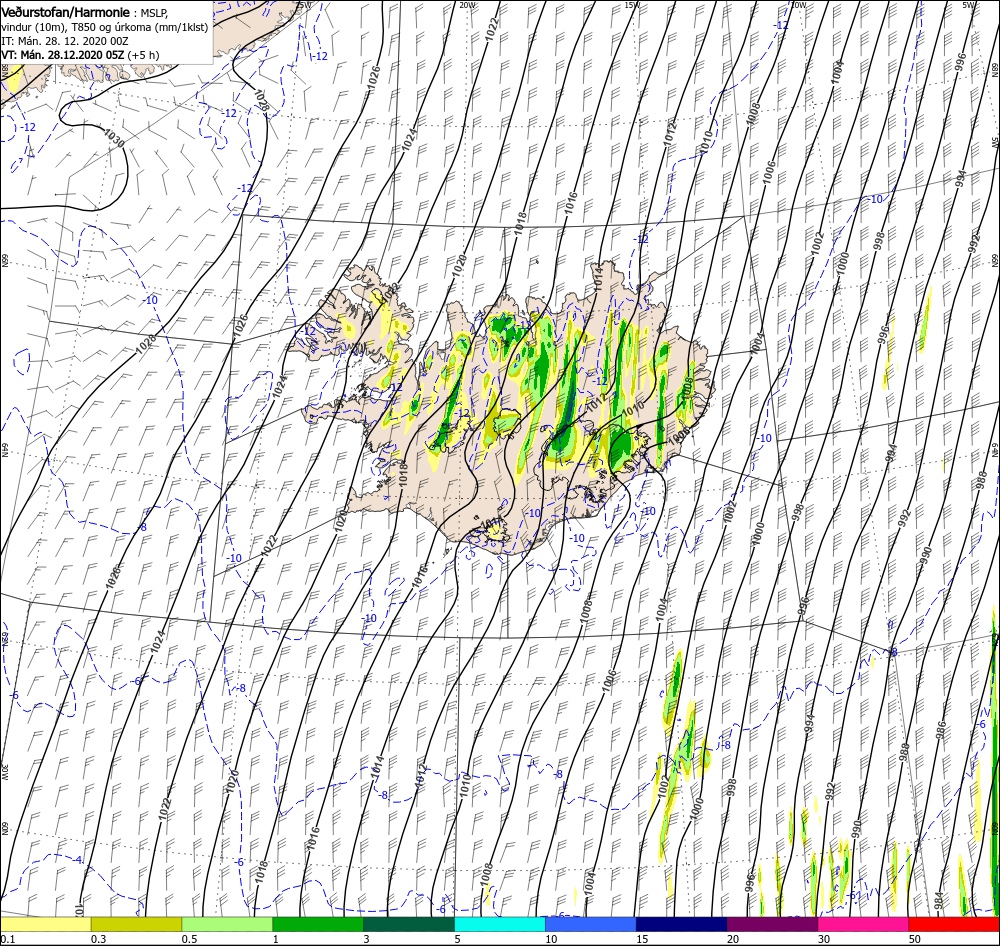The width and height of the screenshot is (1000, 946).
Task: Click the legend value '20' label
Action: pyautogui.click(x=733, y=939)
